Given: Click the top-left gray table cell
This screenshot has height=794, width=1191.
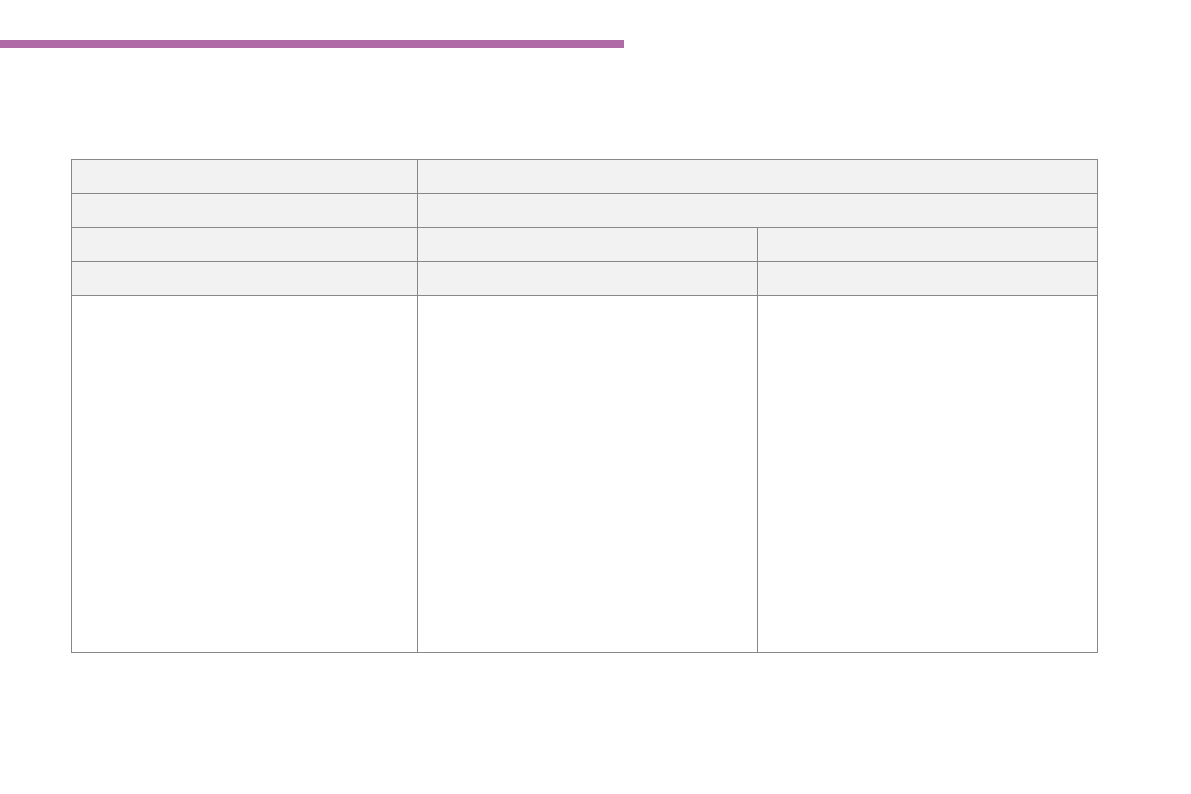Looking at the screenshot, I should click(x=244, y=176).
